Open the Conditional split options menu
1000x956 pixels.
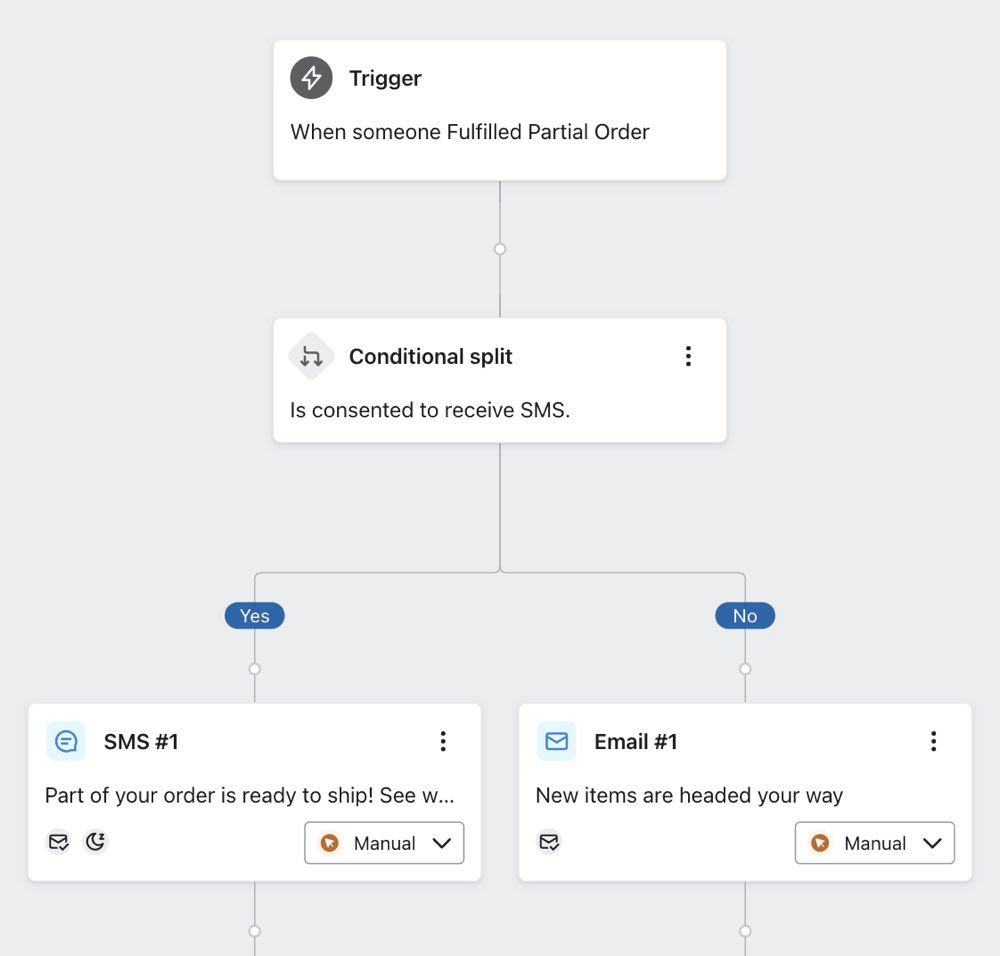[688, 356]
